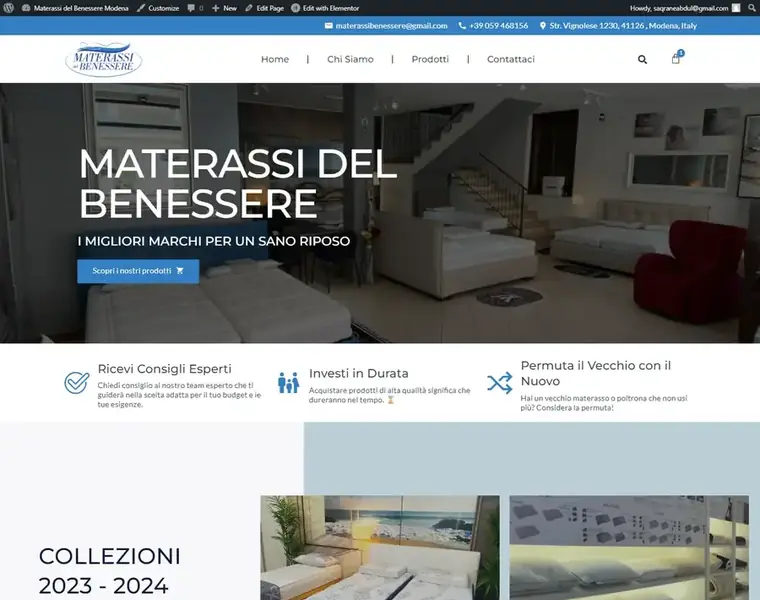Open the New content menu

tap(224, 8)
